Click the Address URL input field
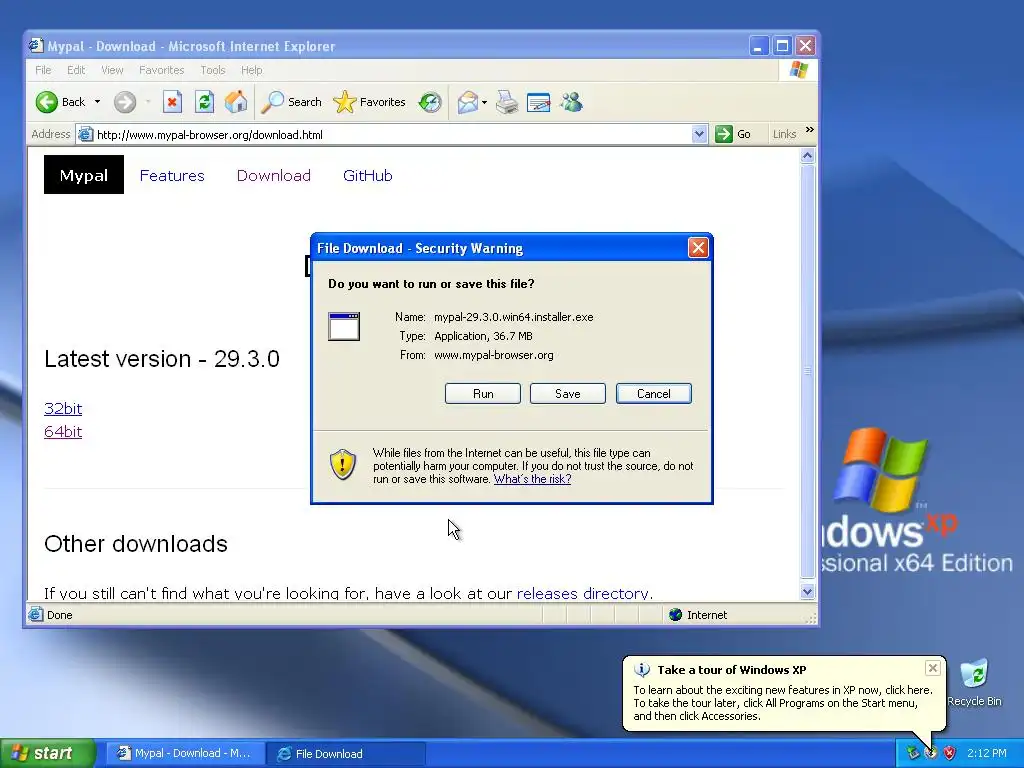The width and height of the screenshot is (1024, 768). [392, 135]
